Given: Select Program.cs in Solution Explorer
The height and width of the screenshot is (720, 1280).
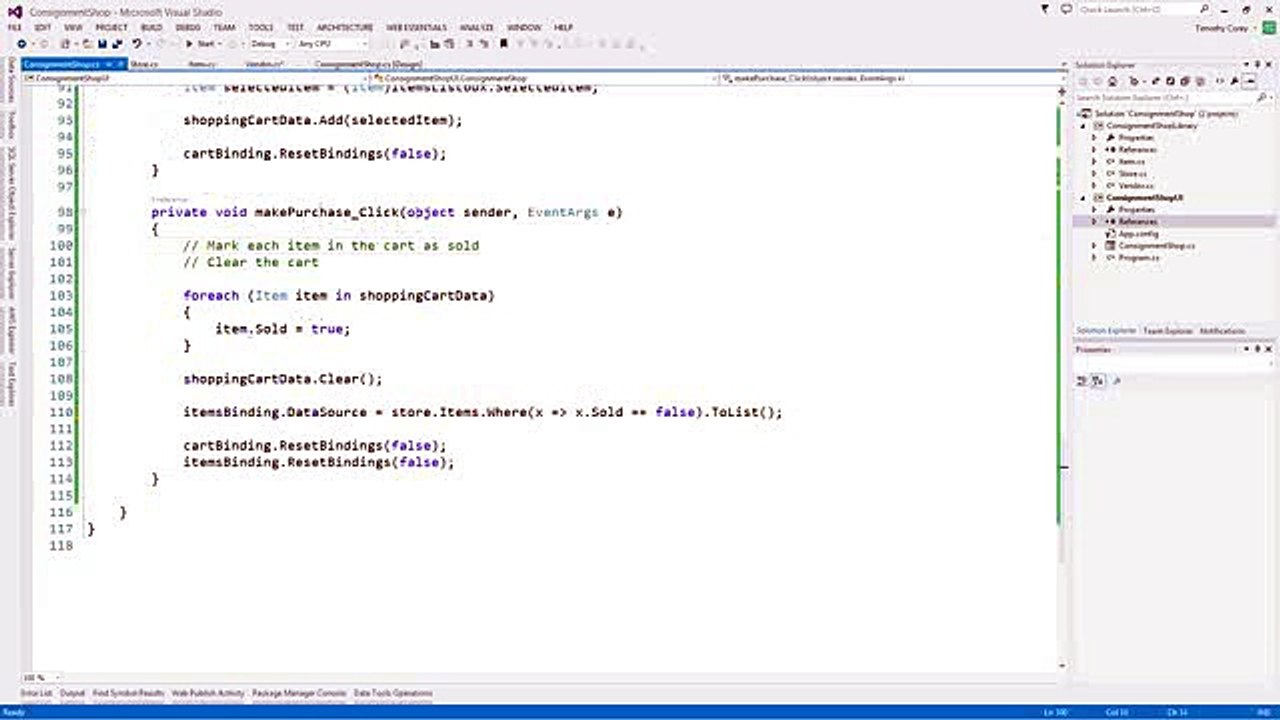Looking at the screenshot, I should pyautogui.click(x=1138, y=257).
